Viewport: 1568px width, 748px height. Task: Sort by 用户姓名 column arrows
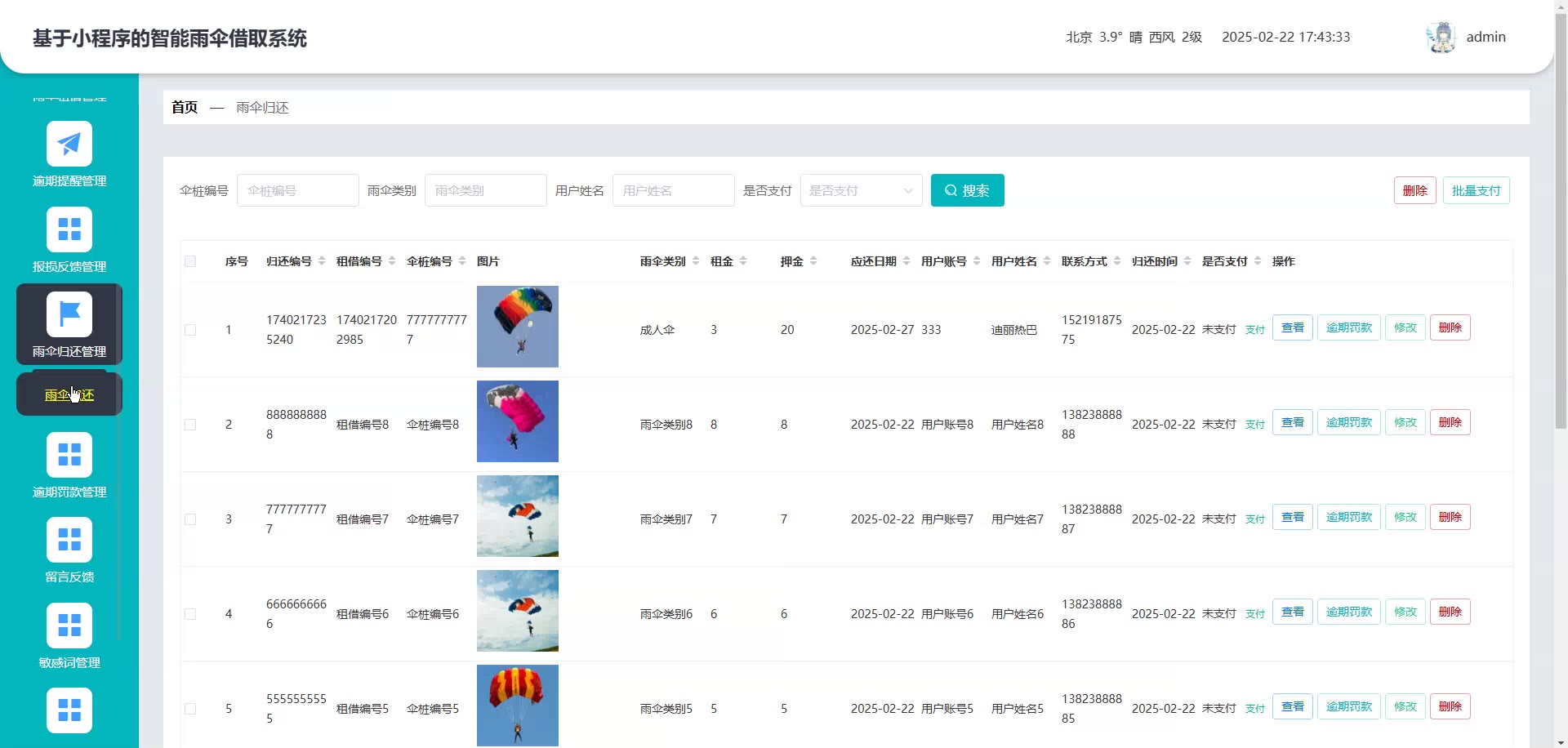[1047, 261]
